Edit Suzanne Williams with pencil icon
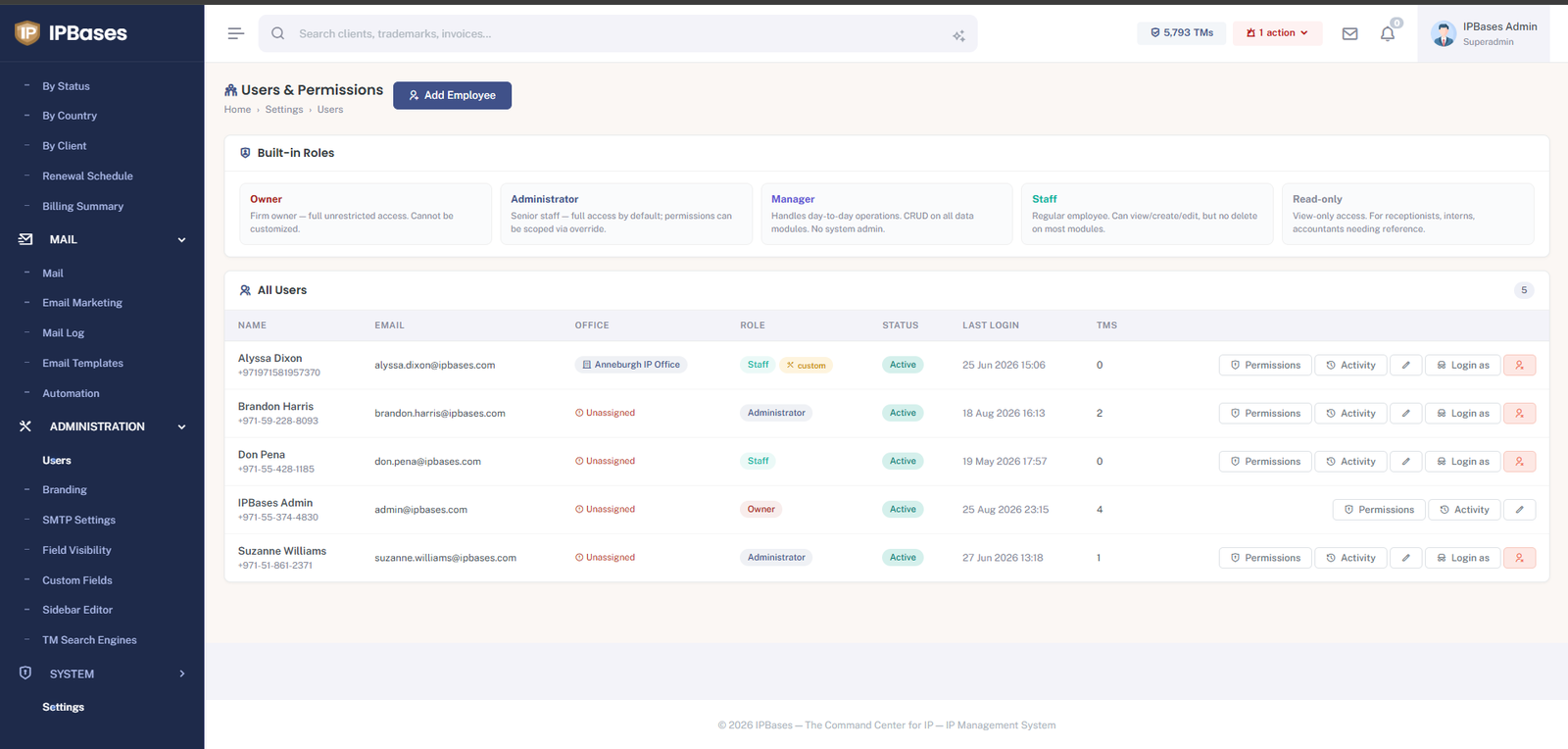This screenshot has height=749, width=1568. click(1405, 557)
